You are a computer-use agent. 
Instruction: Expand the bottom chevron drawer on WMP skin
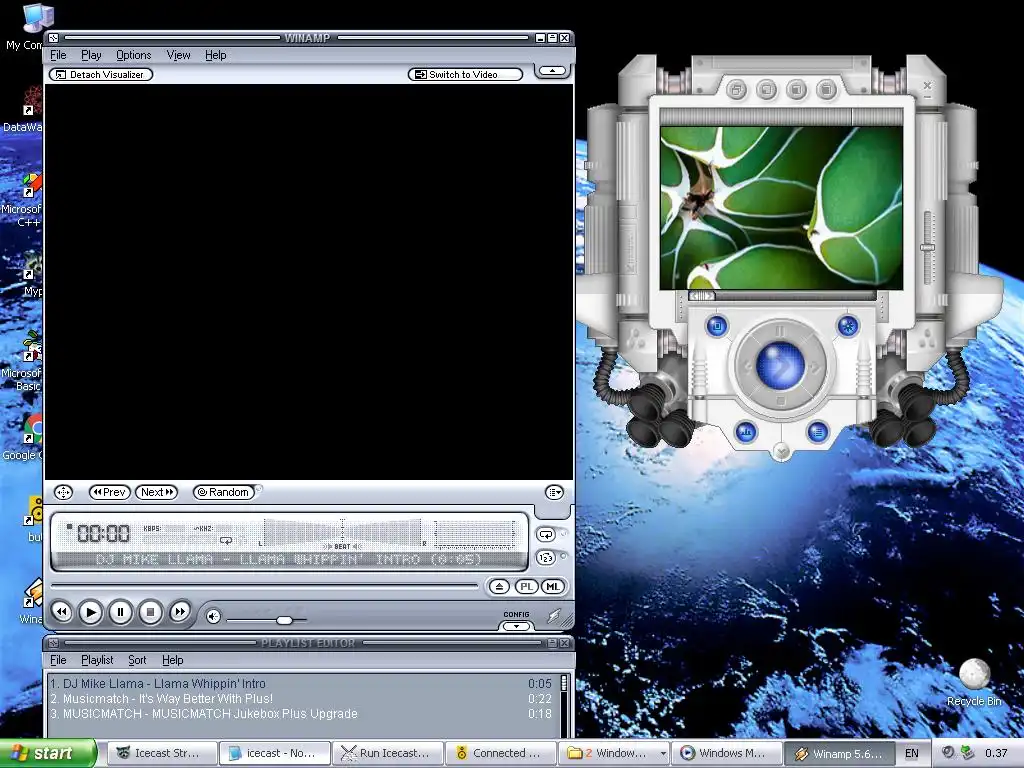781,451
